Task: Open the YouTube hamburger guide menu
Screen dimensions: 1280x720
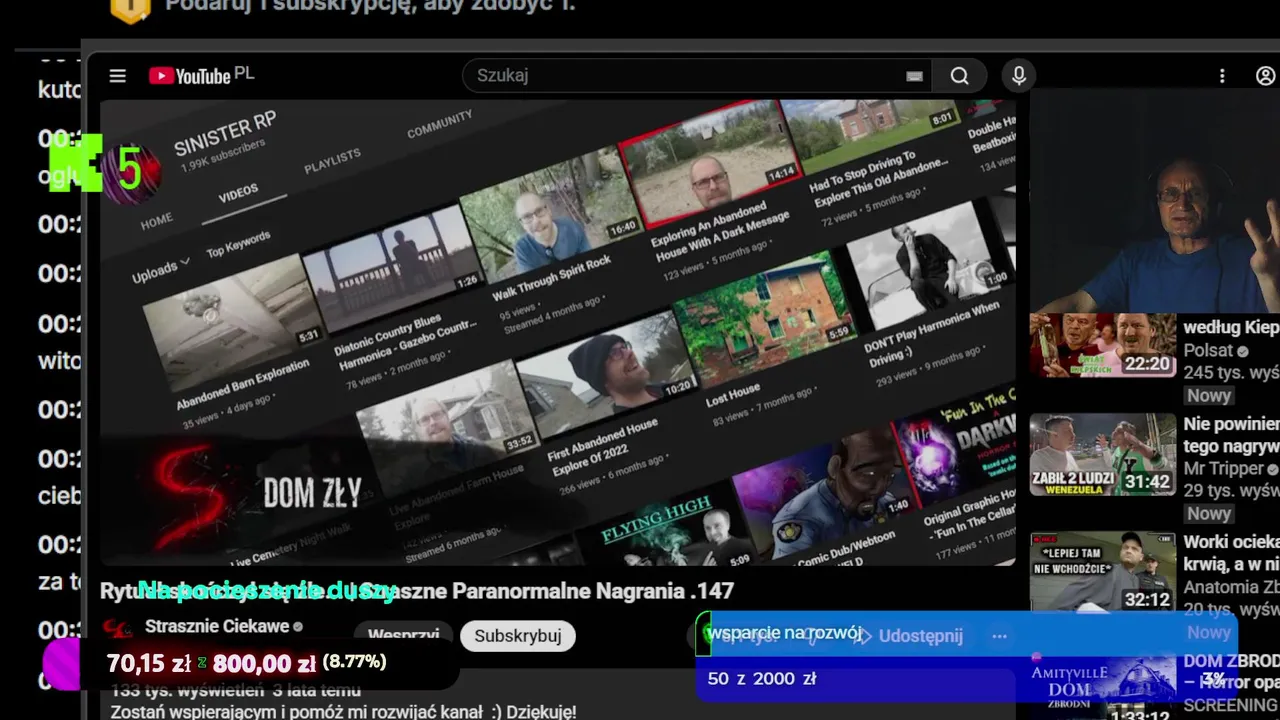Action: (x=118, y=76)
